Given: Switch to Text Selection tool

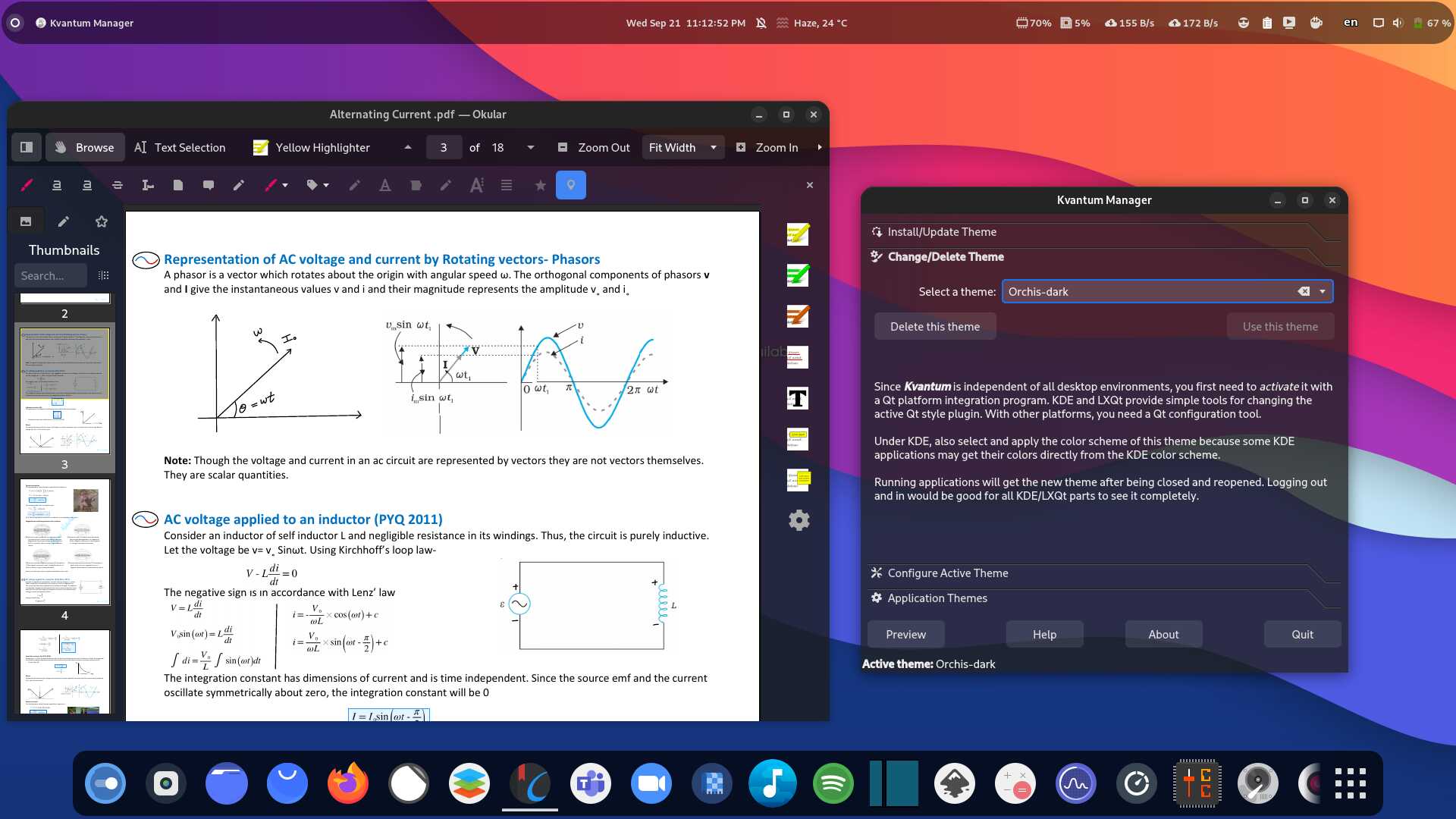Looking at the screenshot, I should (180, 147).
